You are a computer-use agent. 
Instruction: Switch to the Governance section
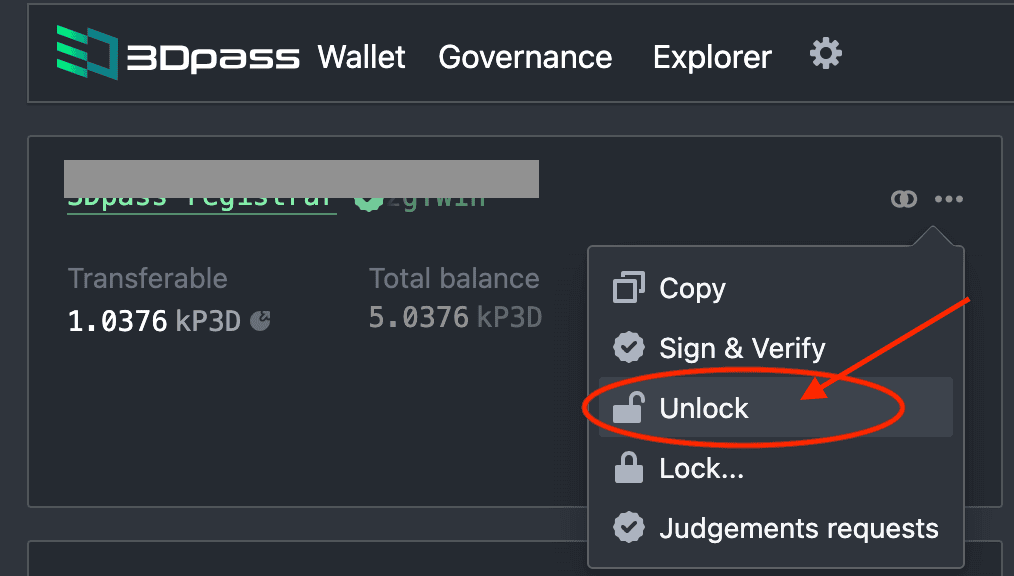point(525,57)
